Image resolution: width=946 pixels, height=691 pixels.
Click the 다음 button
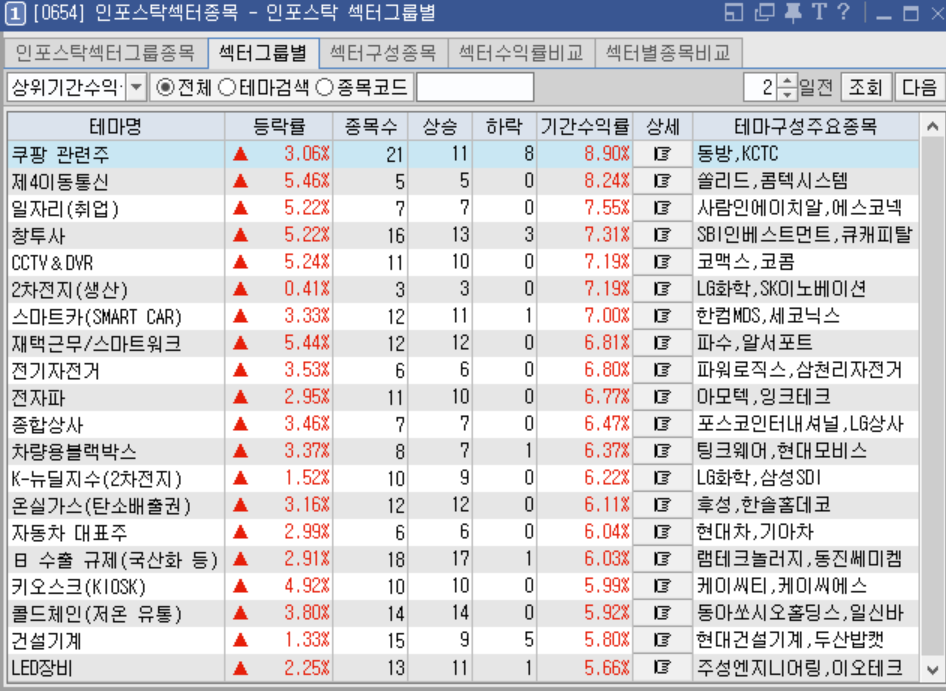(919, 88)
